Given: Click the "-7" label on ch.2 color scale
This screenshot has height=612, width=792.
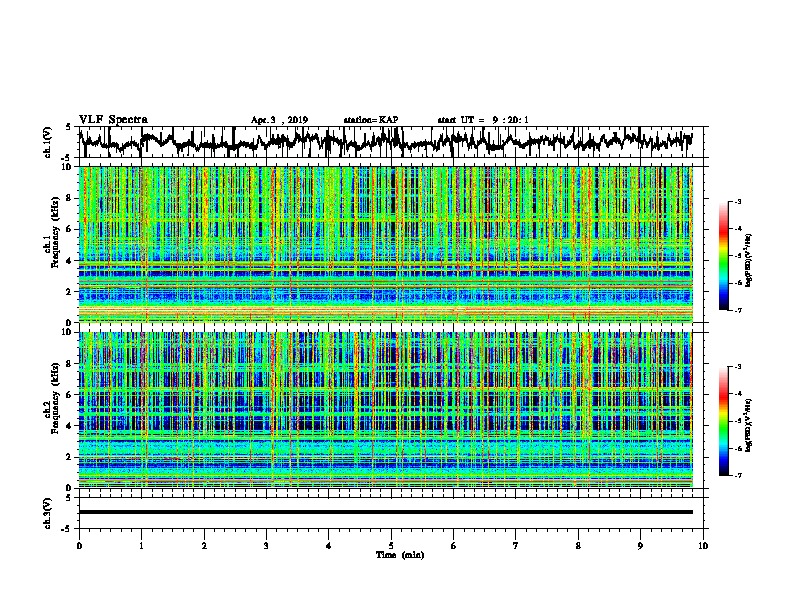Looking at the screenshot, I should (x=737, y=475).
